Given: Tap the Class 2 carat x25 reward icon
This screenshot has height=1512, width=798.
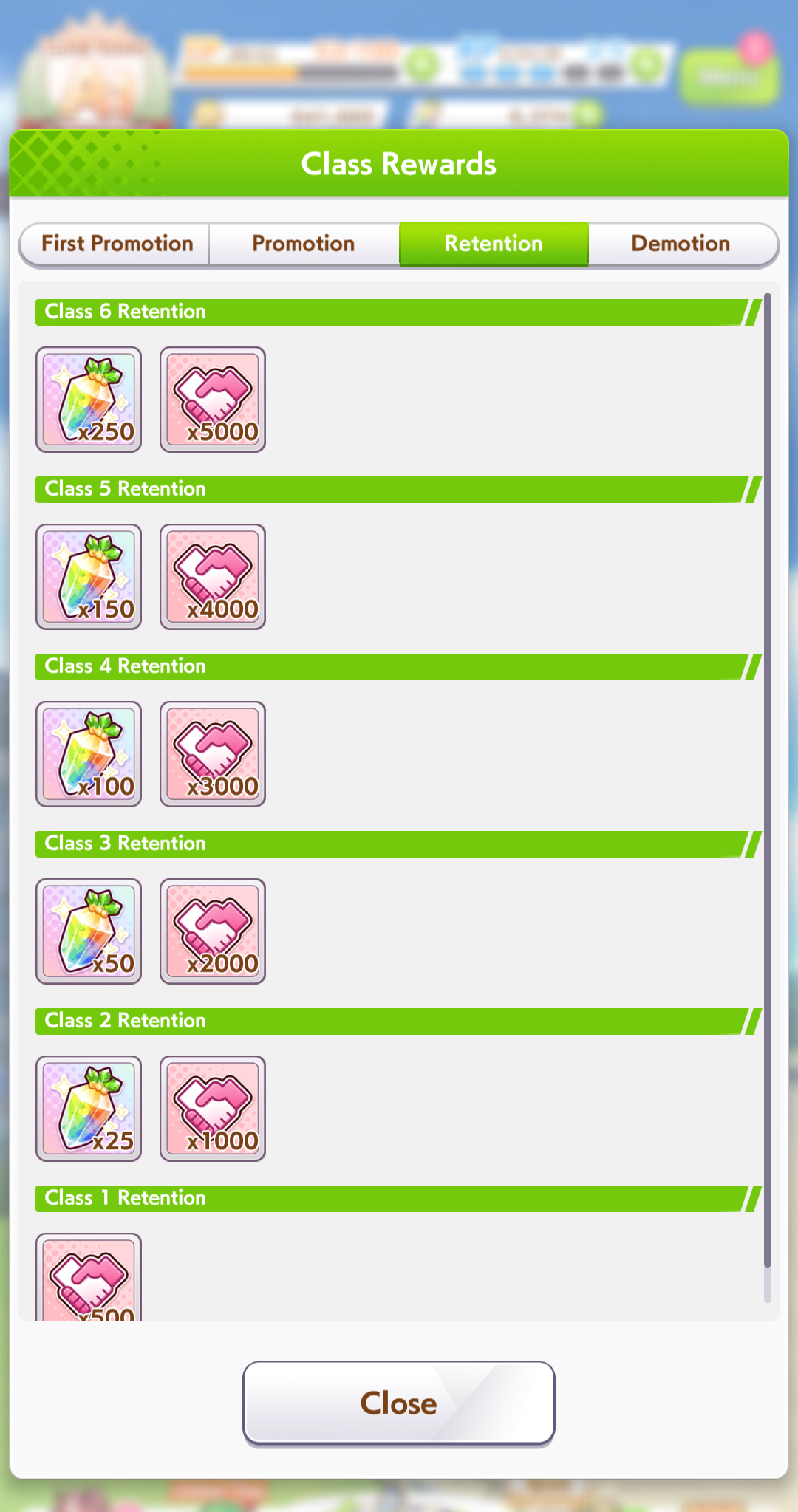Looking at the screenshot, I should (x=89, y=1109).
